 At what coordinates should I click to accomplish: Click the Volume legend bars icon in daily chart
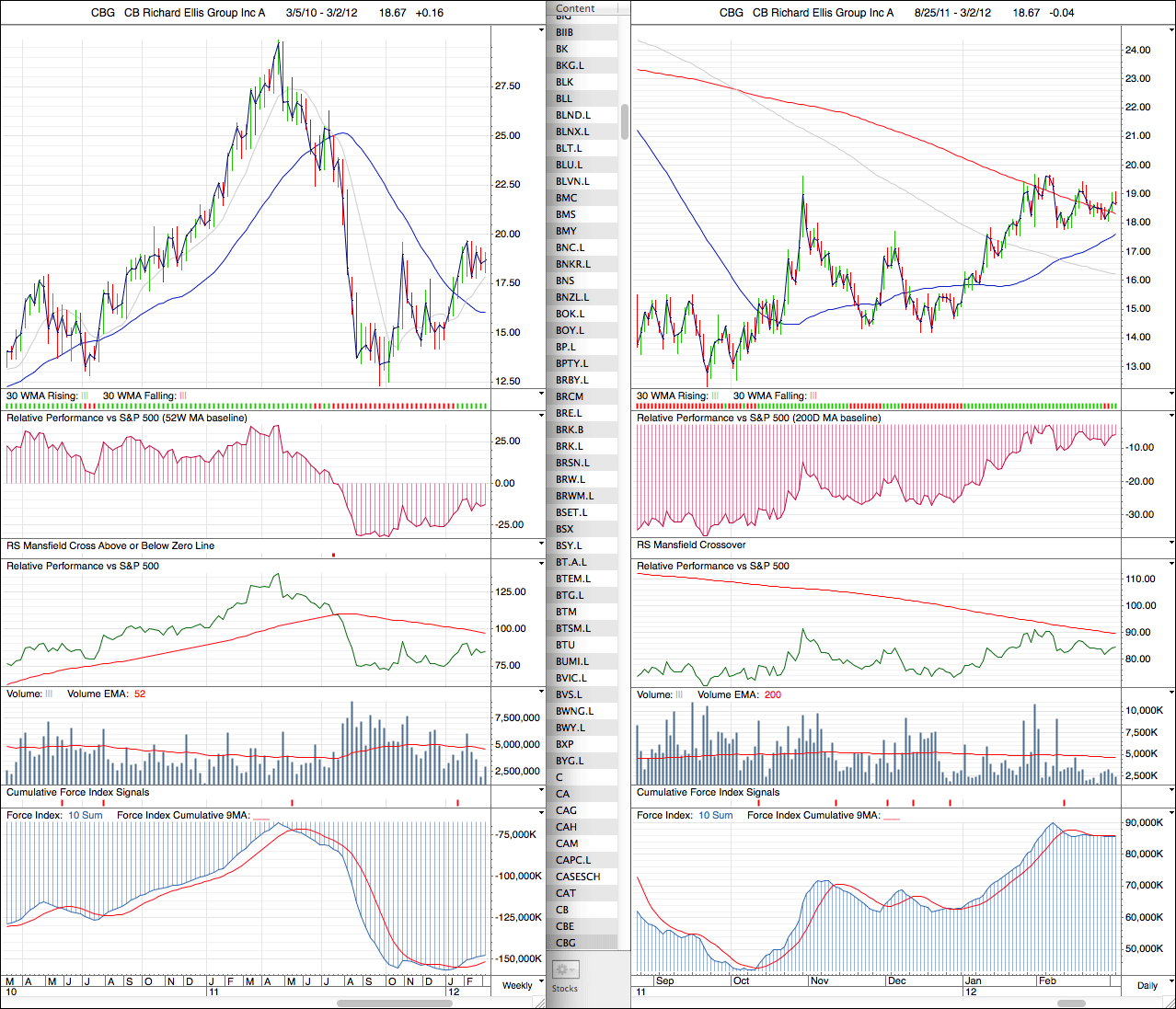pyautogui.click(x=679, y=695)
